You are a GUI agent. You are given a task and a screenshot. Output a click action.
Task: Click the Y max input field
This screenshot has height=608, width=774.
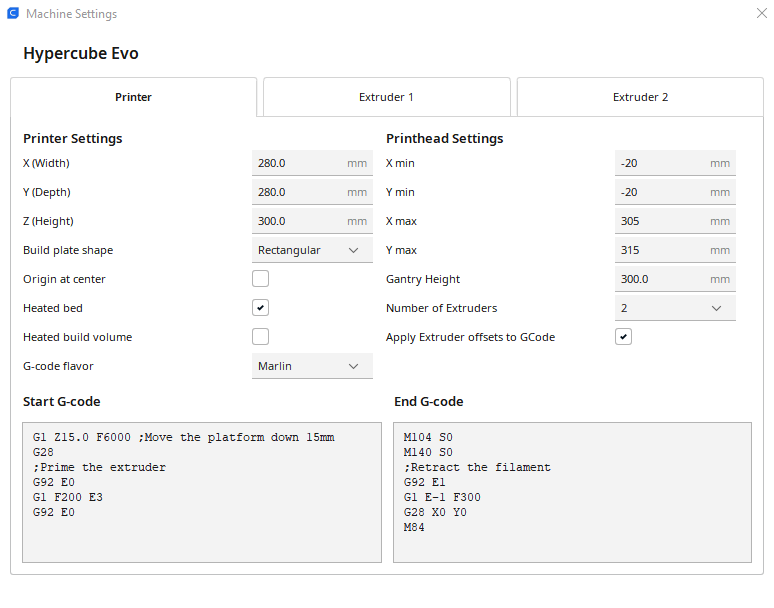tap(661, 250)
